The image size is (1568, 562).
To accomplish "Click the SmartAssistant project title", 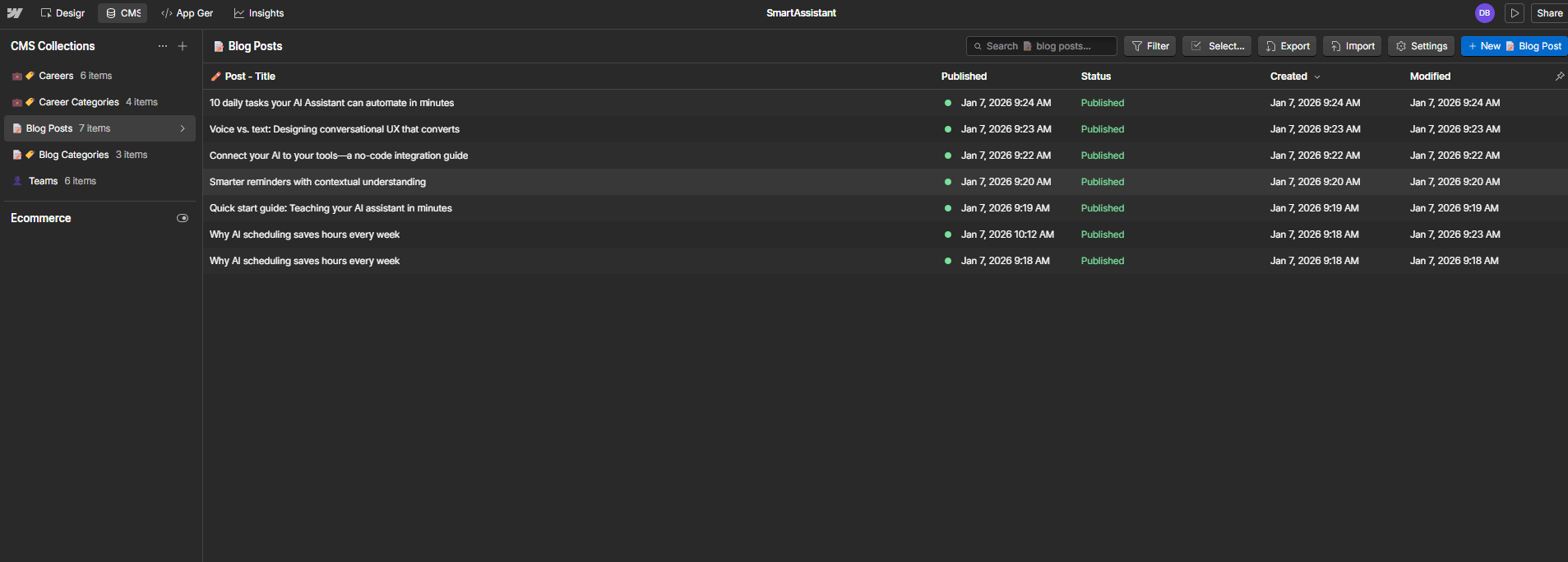I will 801,13.
